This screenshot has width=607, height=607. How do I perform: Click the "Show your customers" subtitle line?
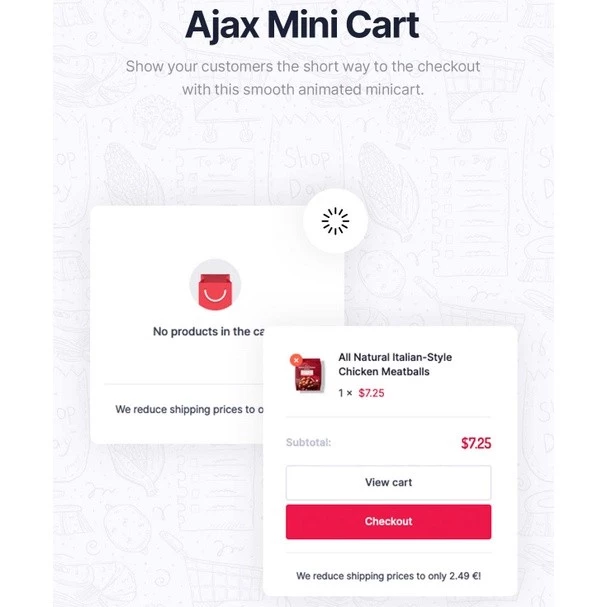point(302,67)
